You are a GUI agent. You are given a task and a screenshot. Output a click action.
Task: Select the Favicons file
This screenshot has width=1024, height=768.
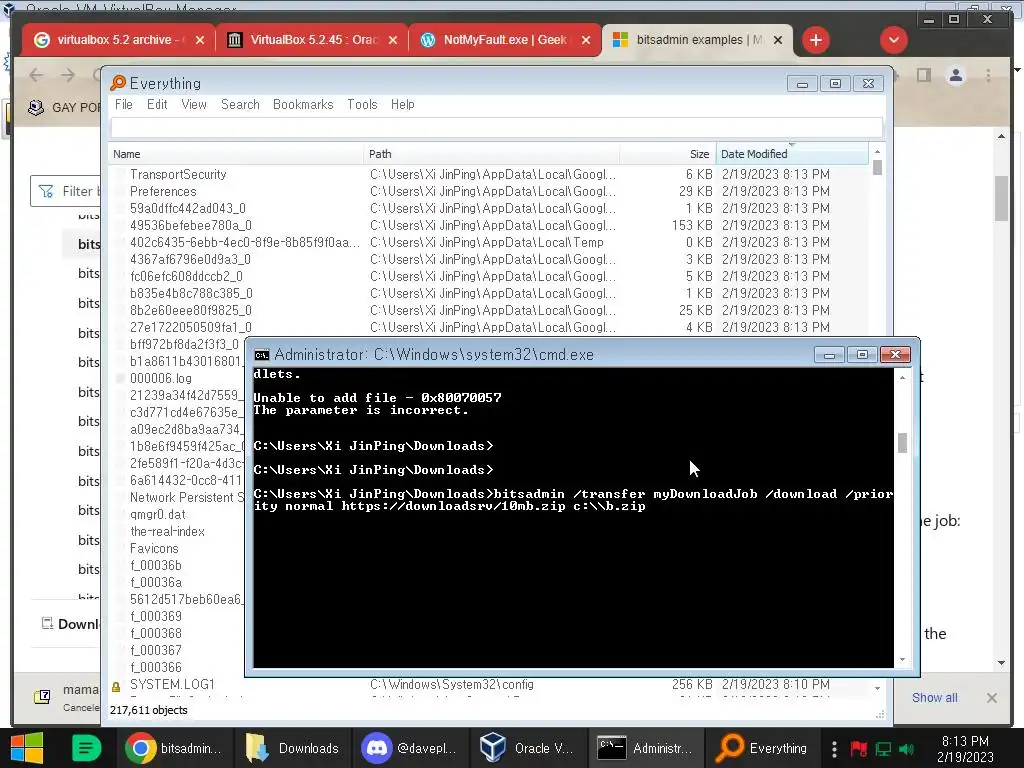154,549
